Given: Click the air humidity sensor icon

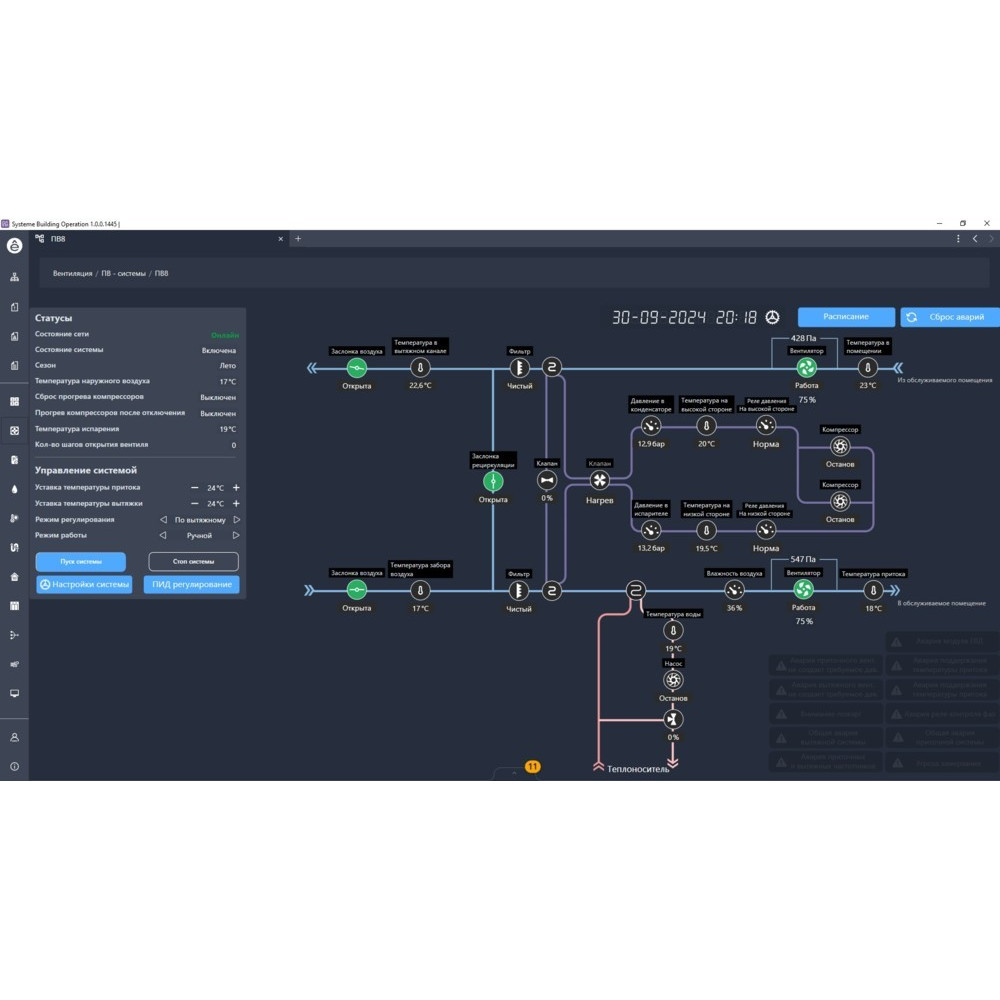Looking at the screenshot, I should [735, 590].
